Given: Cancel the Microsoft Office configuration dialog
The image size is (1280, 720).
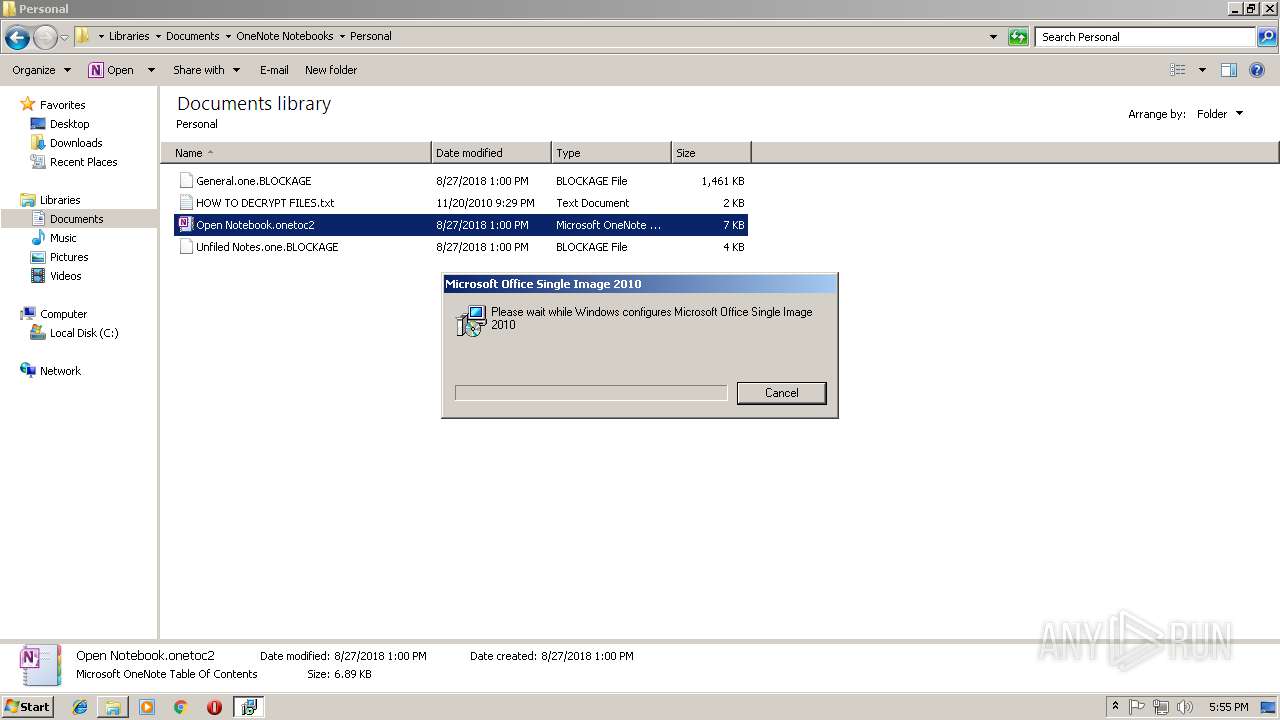Looking at the screenshot, I should (x=781, y=393).
